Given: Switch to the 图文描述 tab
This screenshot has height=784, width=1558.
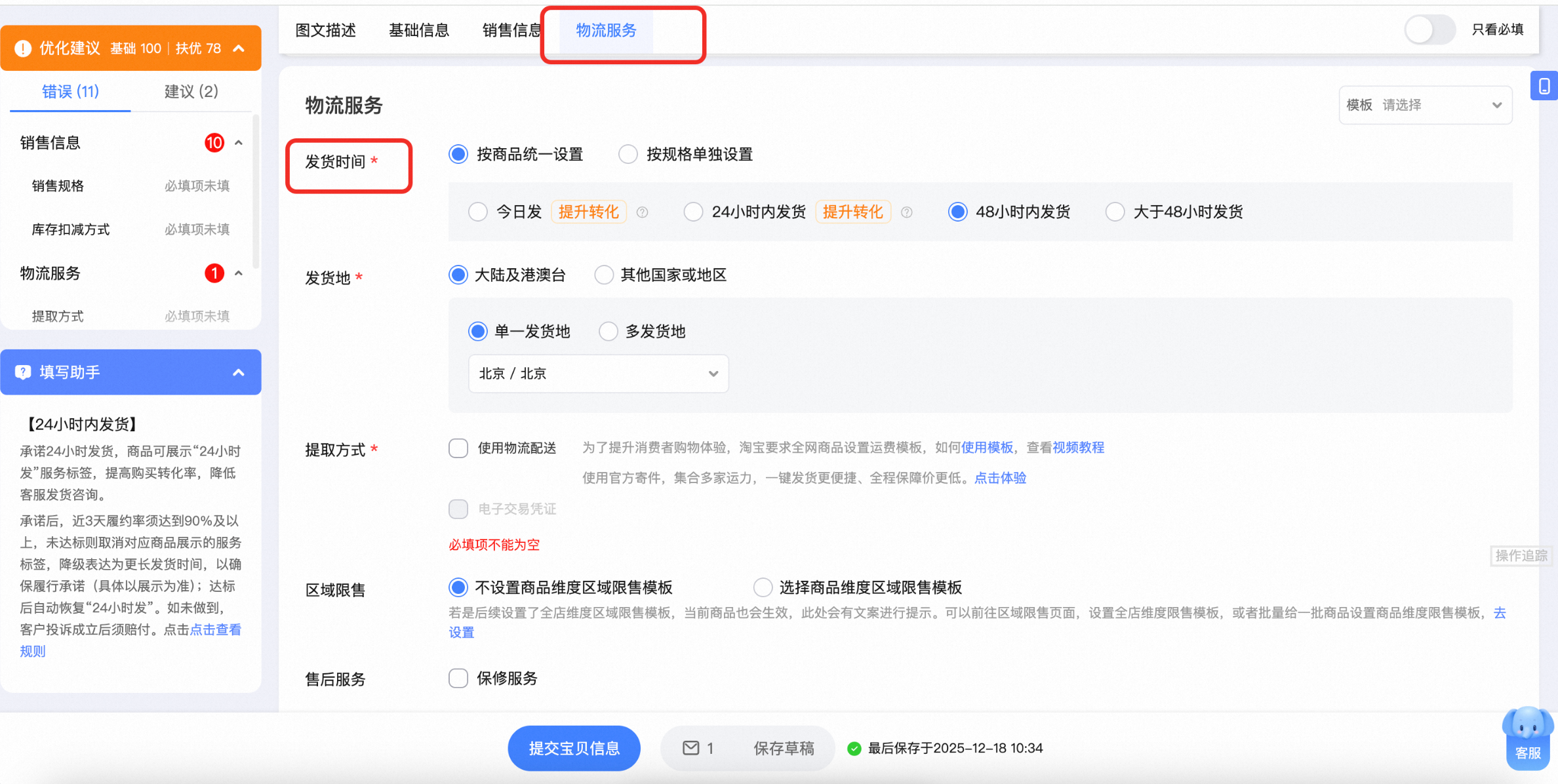Looking at the screenshot, I should pos(326,30).
